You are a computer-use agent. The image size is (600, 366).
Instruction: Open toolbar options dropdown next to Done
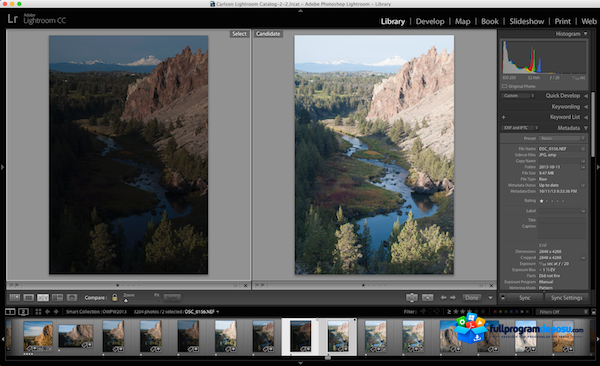pos(490,298)
